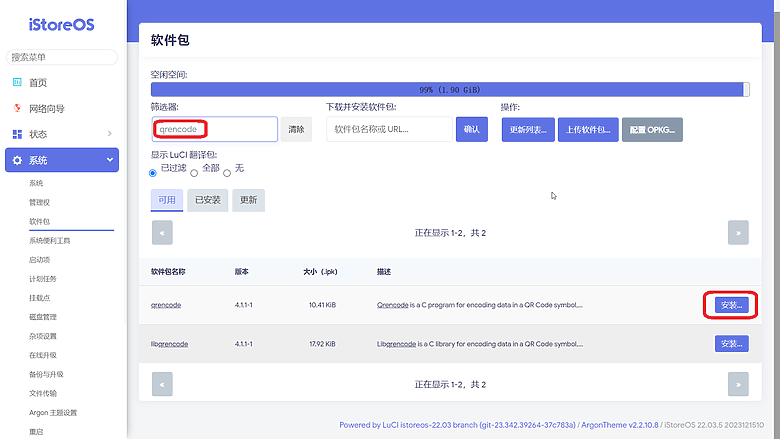The width and height of the screenshot is (780, 439).
Task: Click the 10.41 KiB size cell
Action: point(322,305)
